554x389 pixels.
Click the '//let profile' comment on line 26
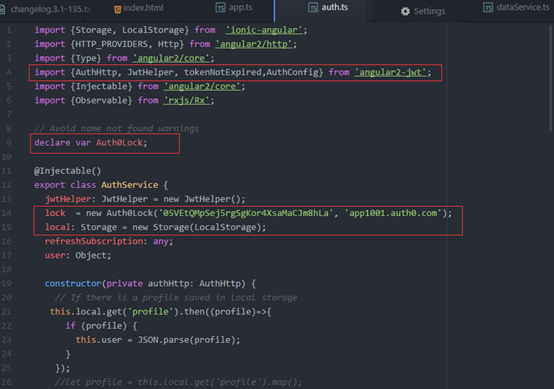pyautogui.click(x=178, y=382)
